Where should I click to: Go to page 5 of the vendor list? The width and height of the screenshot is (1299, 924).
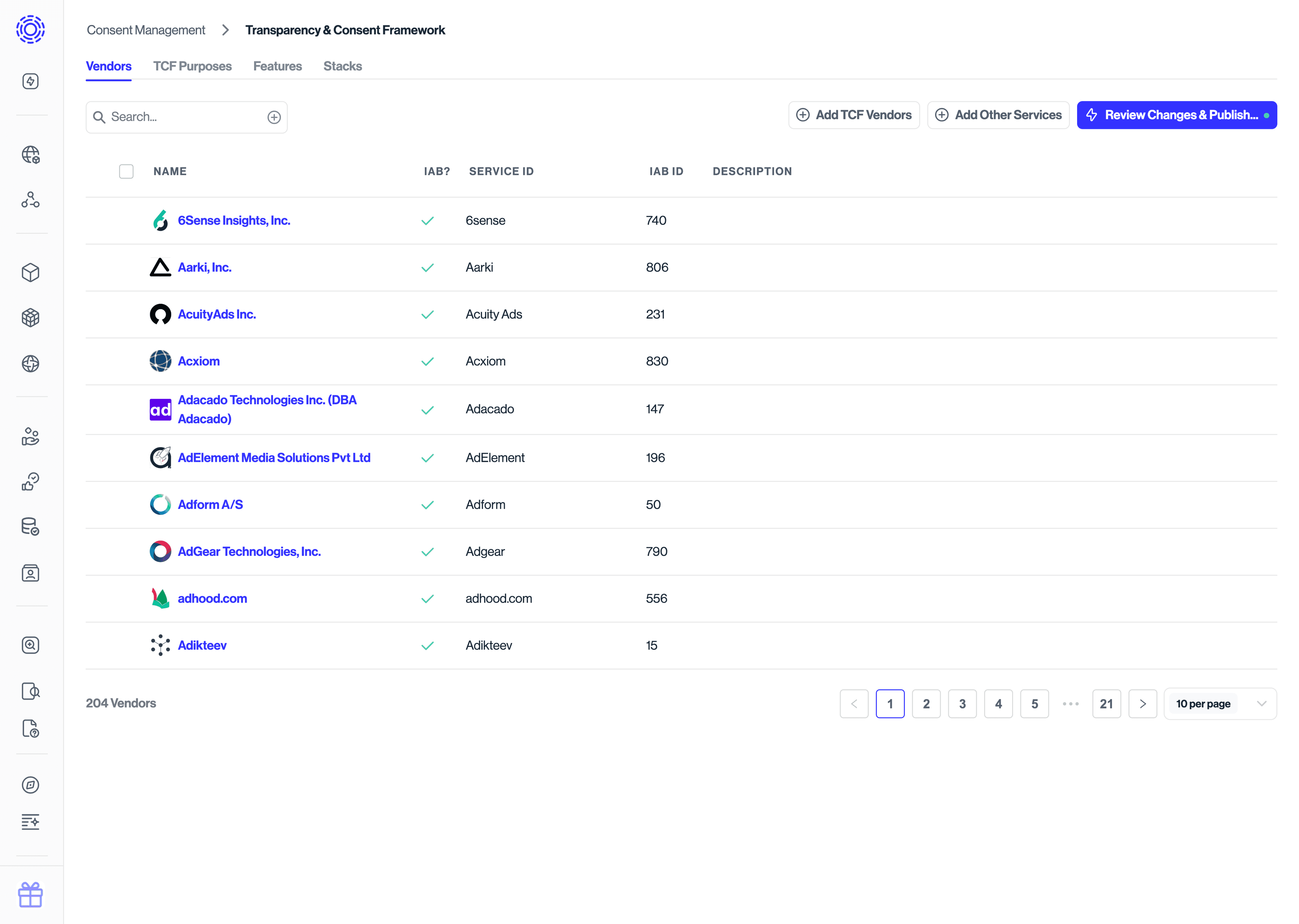click(1035, 703)
